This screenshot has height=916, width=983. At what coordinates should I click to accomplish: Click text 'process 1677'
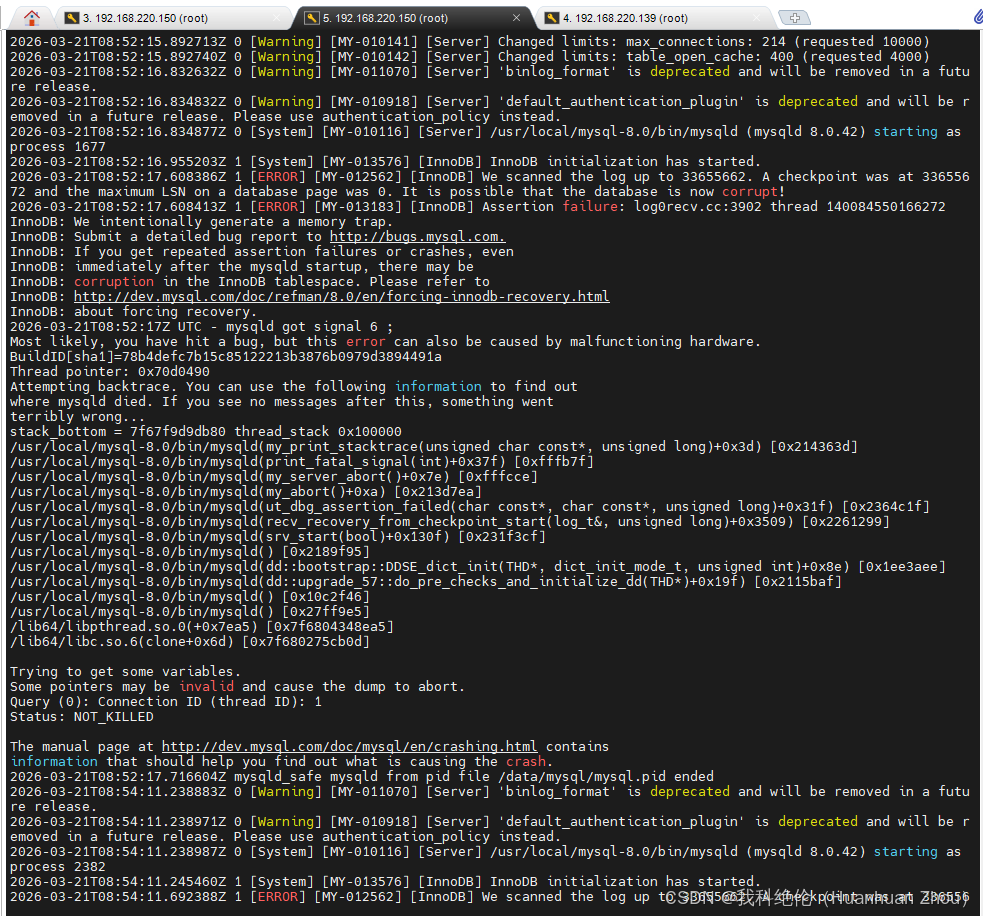tap(58, 147)
